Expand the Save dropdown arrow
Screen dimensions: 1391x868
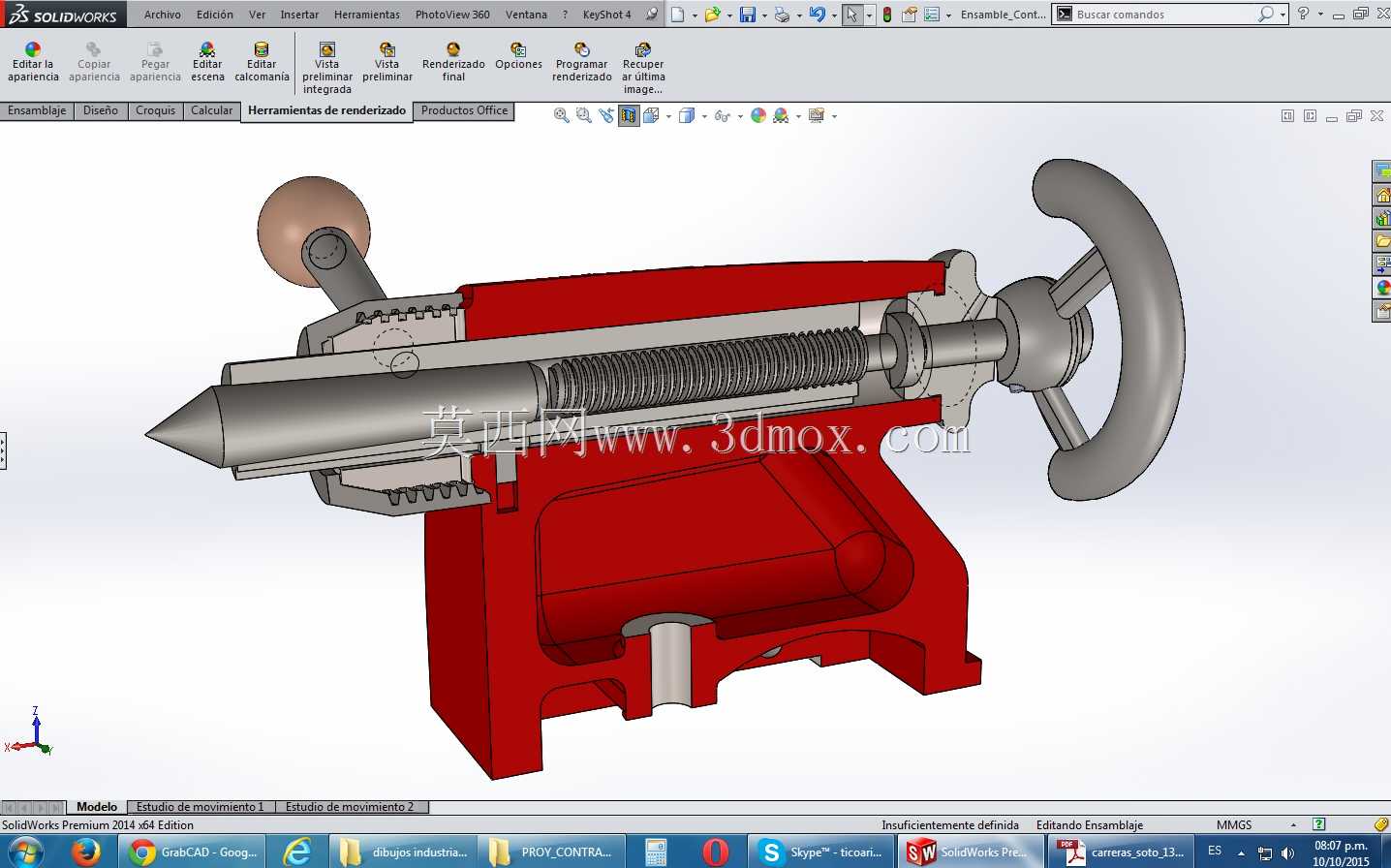point(764,15)
